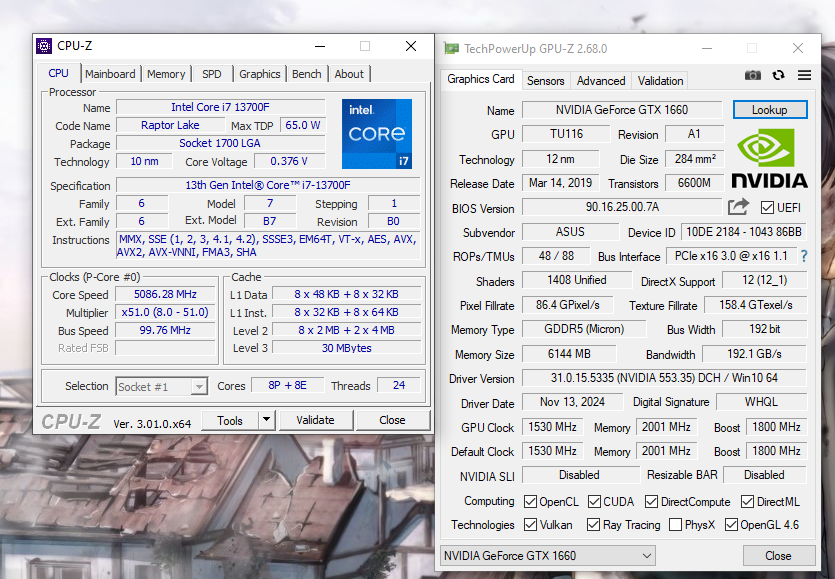Image resolution: width=835 pixels, height=579 pixels.
Task: Click the Validate button
Action: click(x=315, y=420)
